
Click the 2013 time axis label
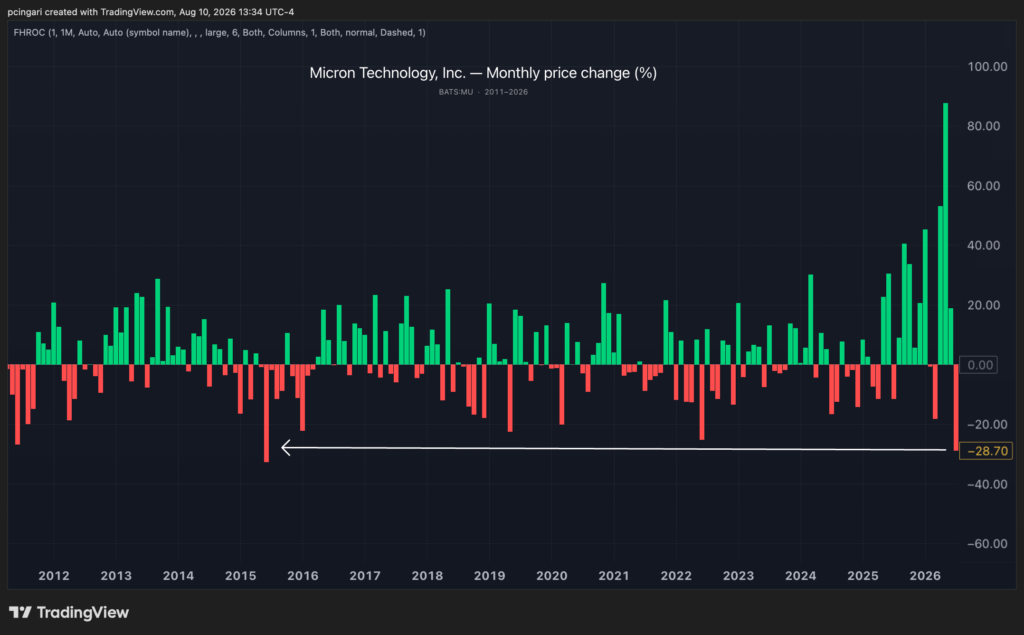(x=116, y=576)
